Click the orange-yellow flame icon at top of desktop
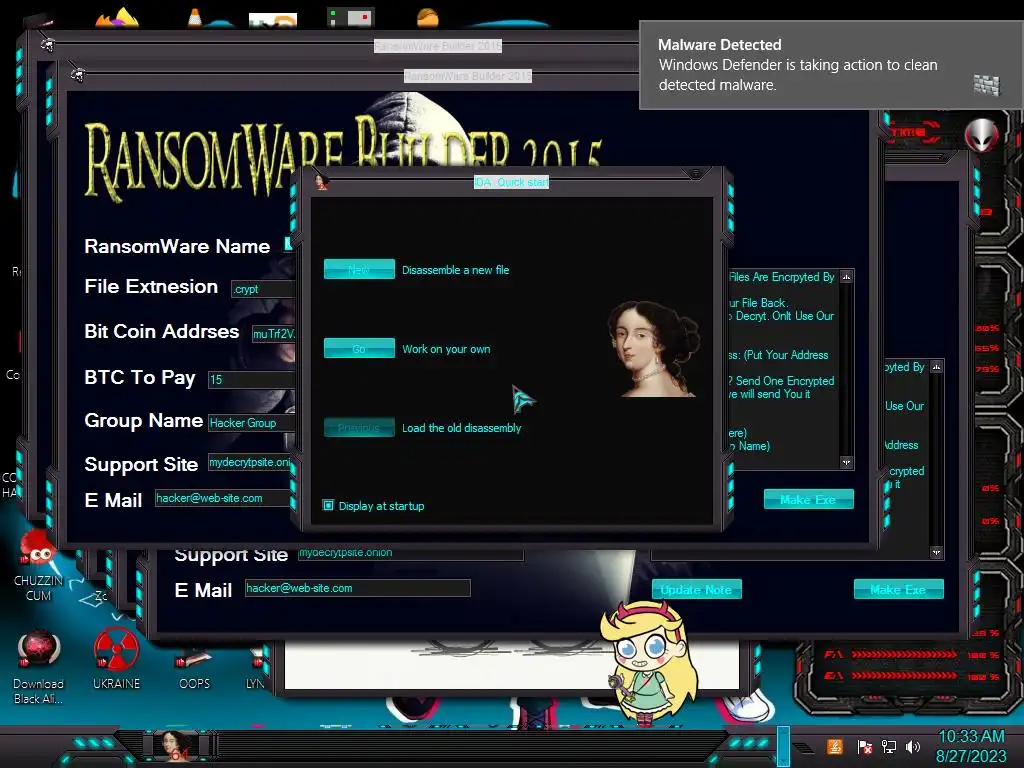Image resolution: width=1024 pixels, height=768 pixels. [118, 17]
